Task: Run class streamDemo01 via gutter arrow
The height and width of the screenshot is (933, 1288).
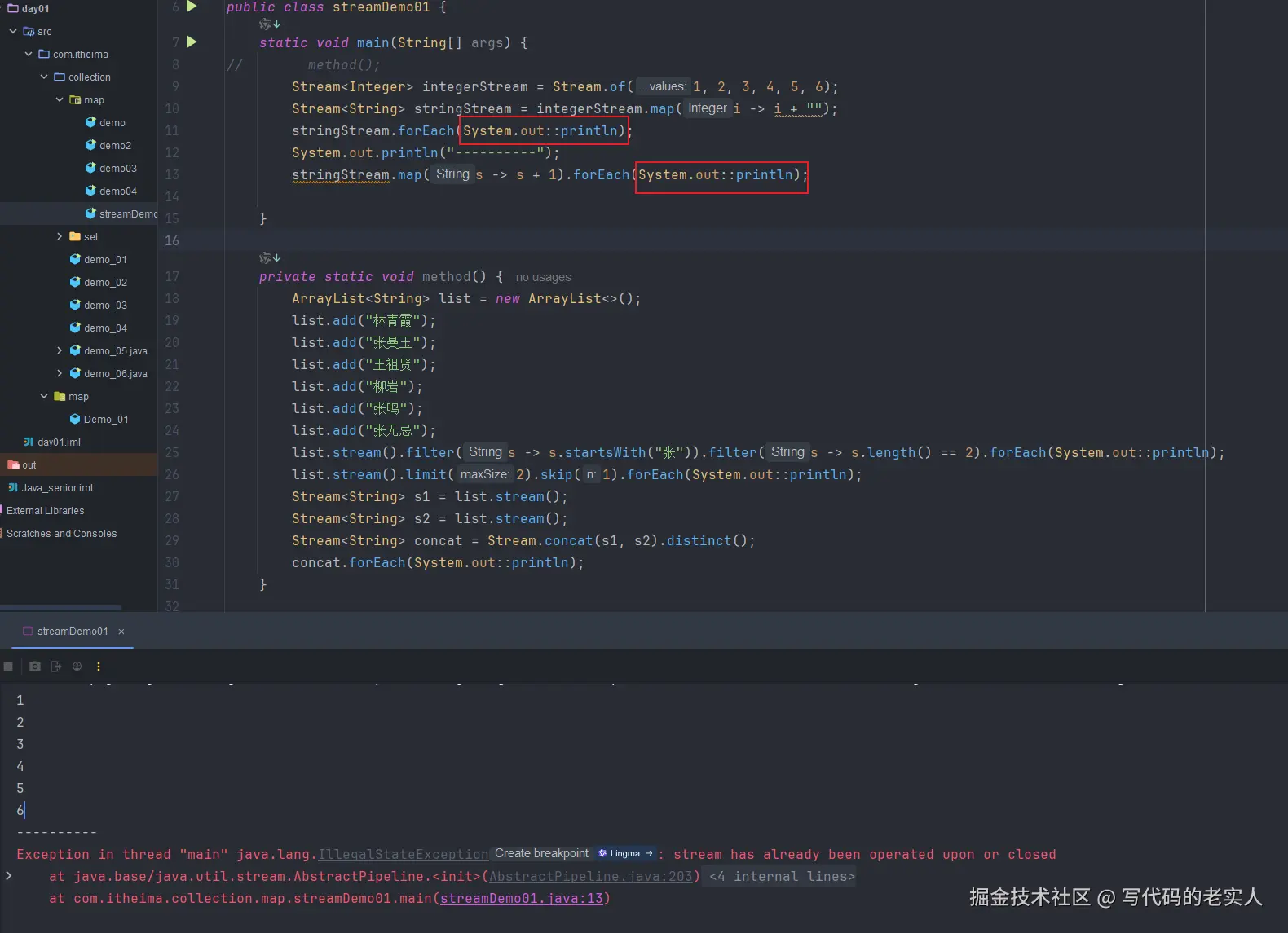Action: click(192, 7)
